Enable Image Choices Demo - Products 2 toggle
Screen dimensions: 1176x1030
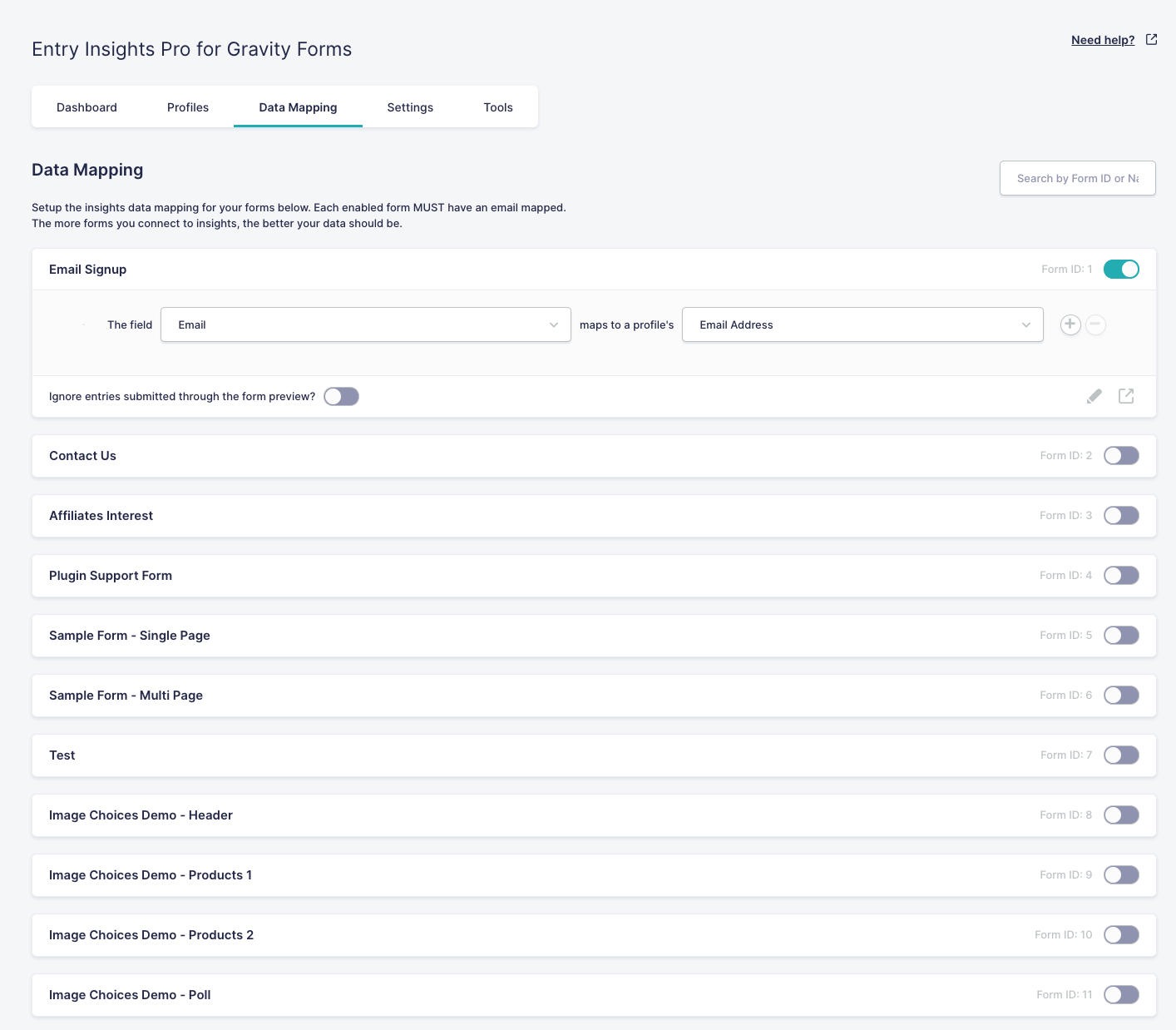click(1121, 934)
